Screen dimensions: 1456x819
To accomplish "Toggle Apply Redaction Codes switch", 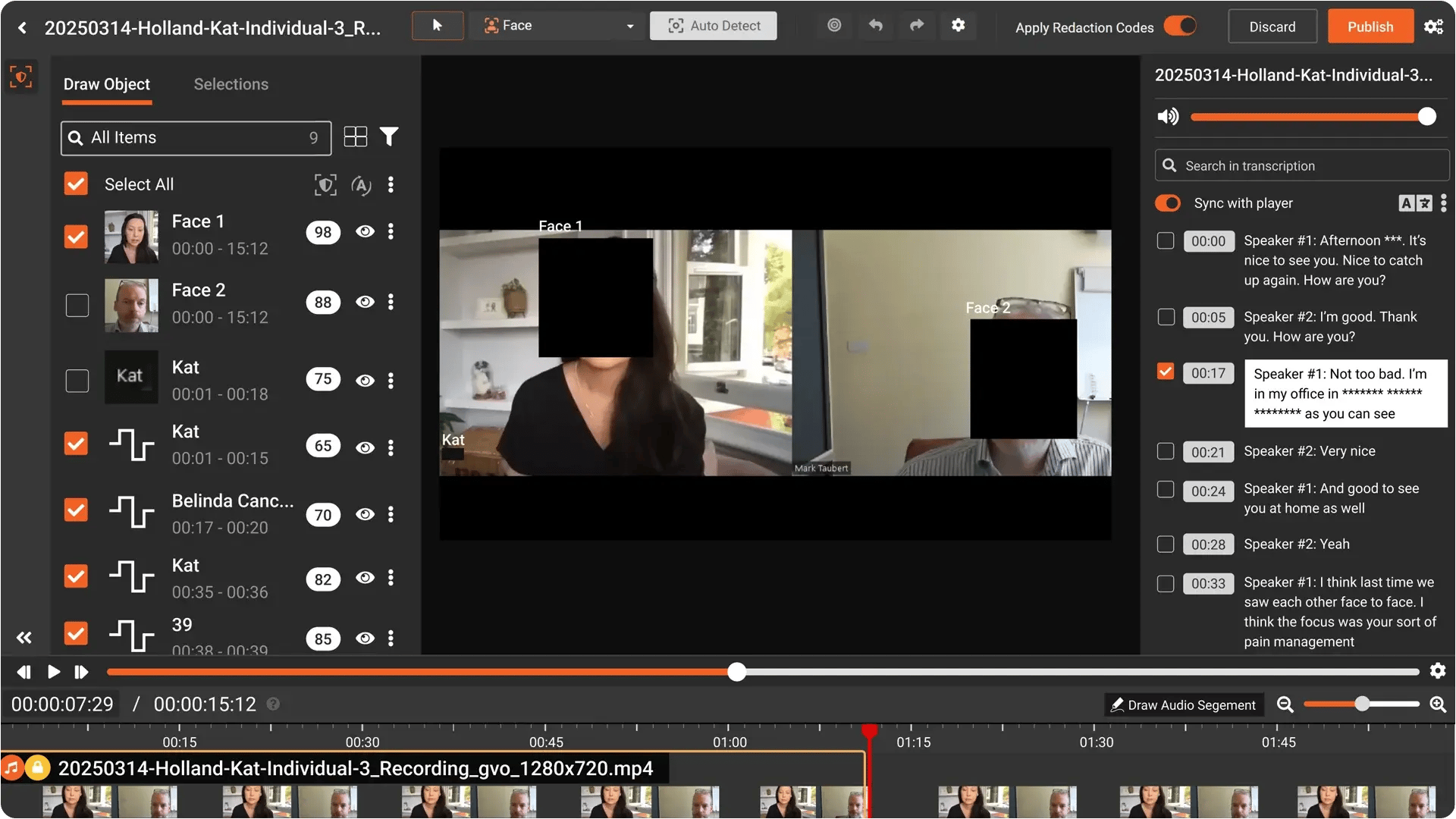I will point(1180,27).
